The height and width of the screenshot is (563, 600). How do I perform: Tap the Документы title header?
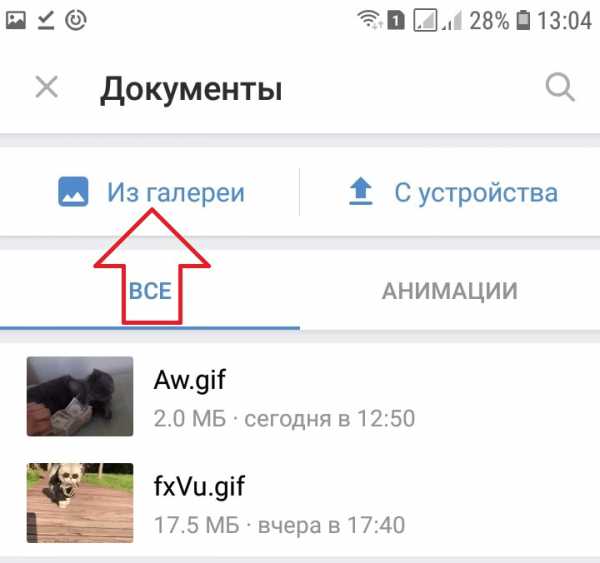191,90
